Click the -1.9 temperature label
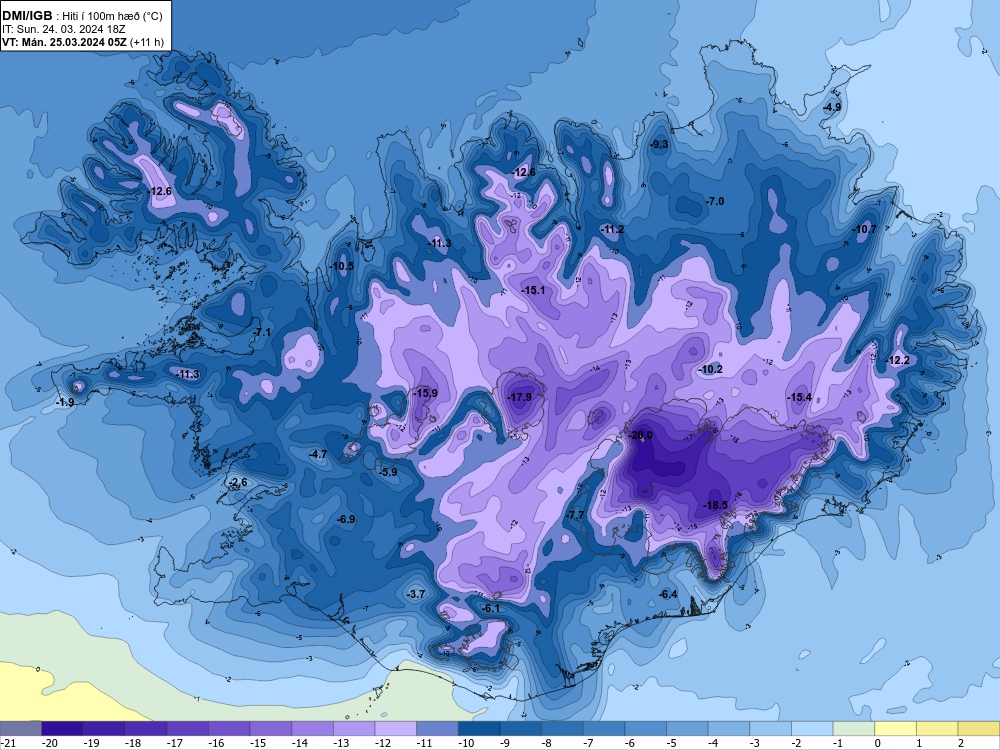This screenshot has height=750, width=1000. pos(64,402)
